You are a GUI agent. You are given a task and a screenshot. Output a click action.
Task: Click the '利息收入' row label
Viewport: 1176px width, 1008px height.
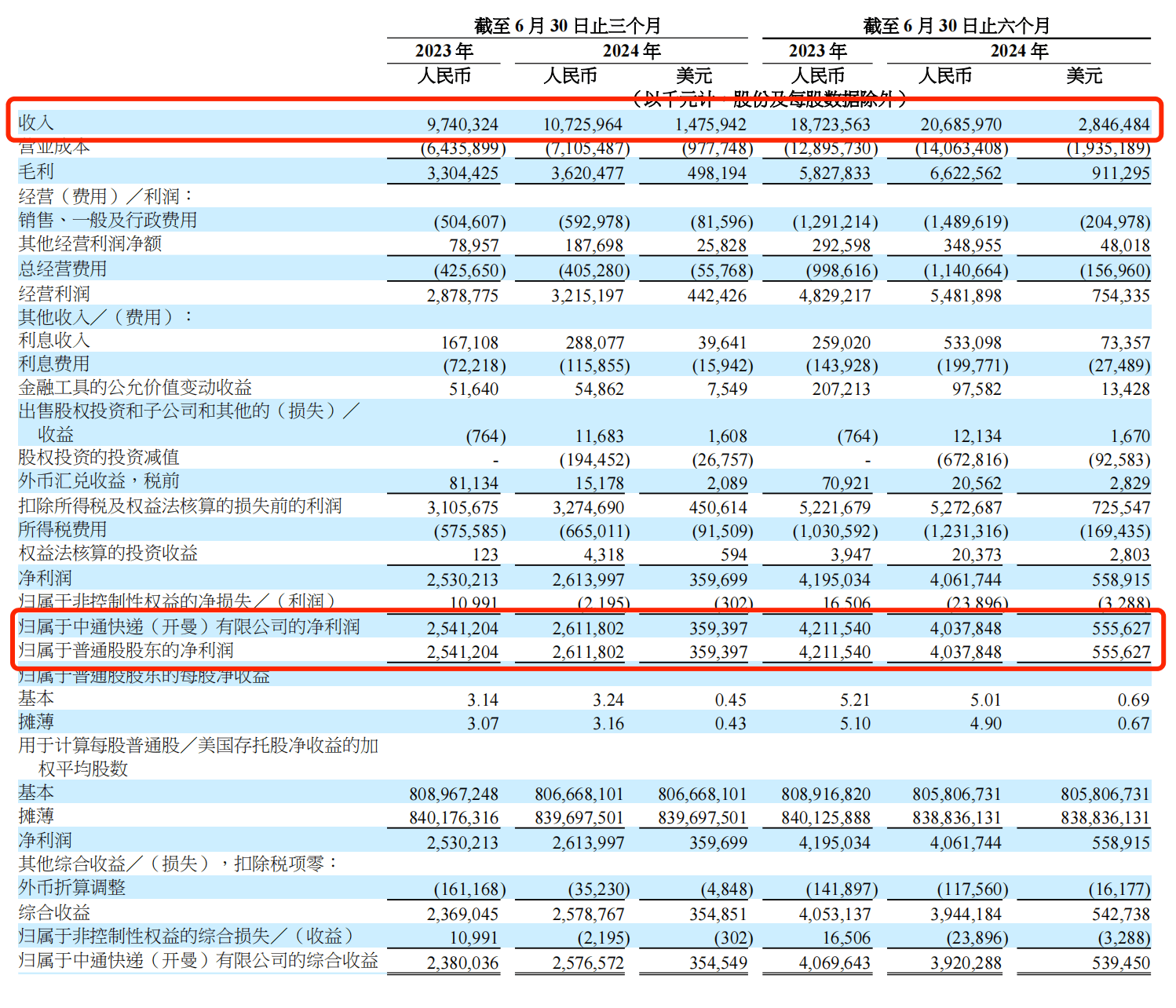(54, 341)
